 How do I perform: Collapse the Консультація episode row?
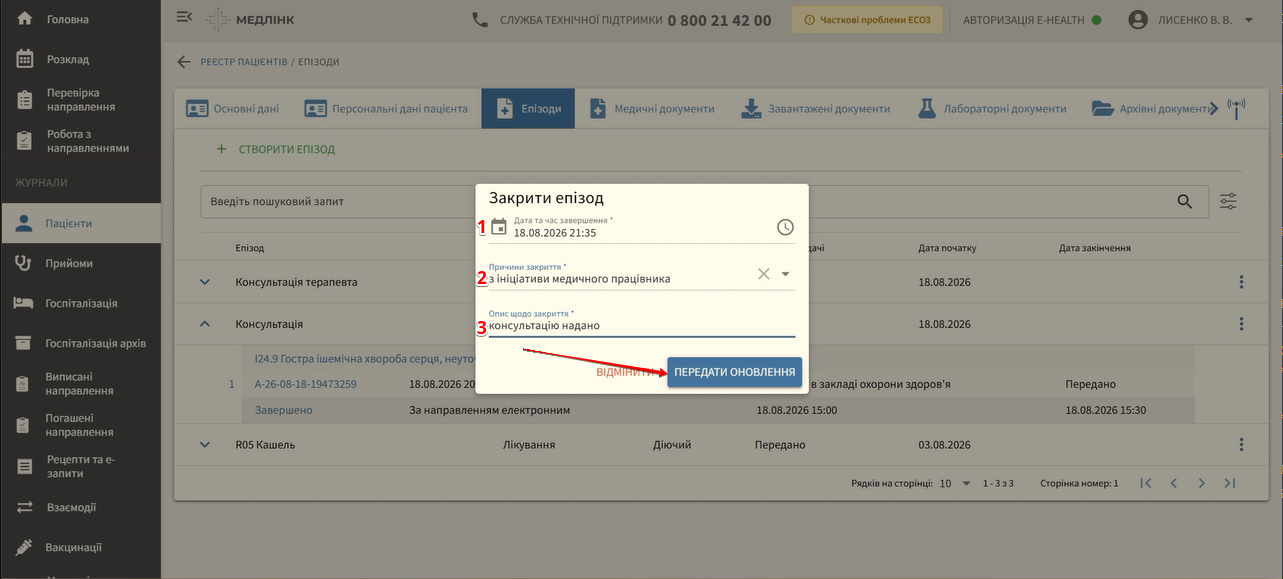205,324
